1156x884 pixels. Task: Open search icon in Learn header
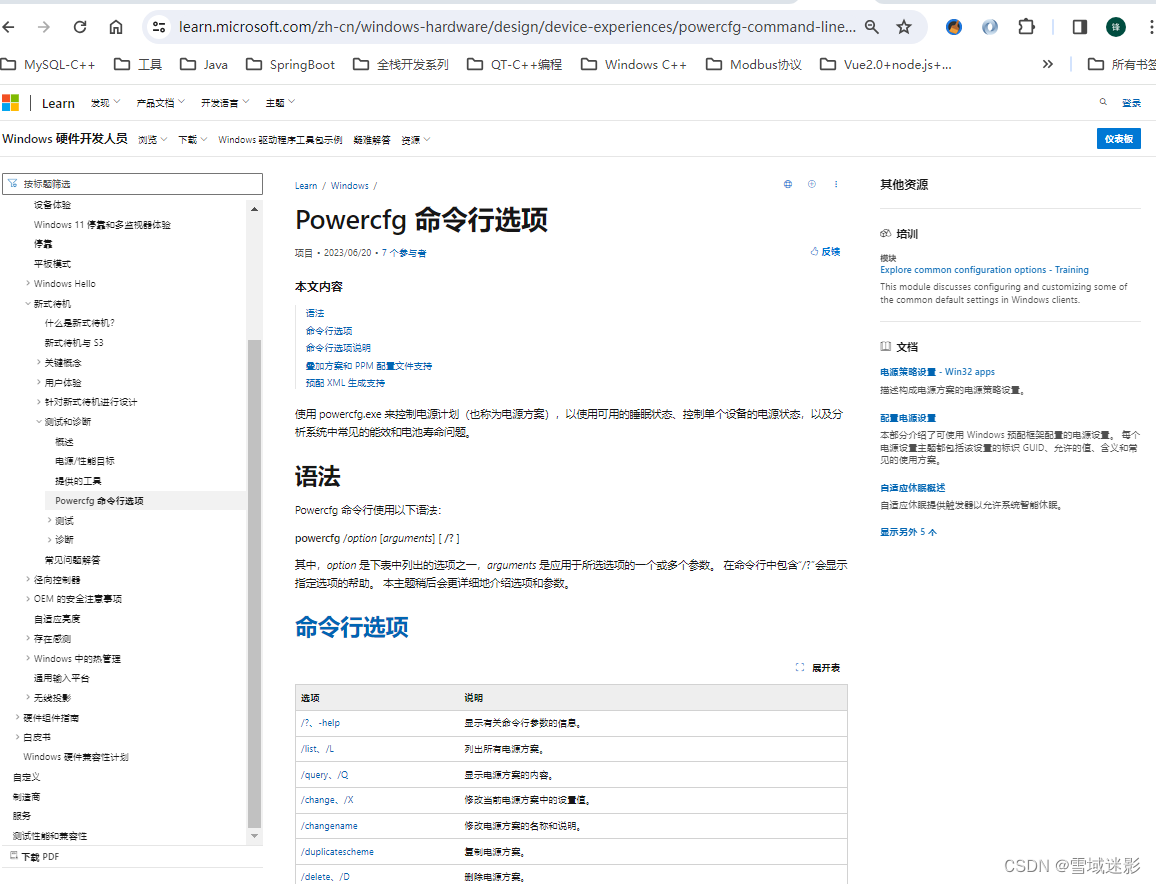tap(1103, 102)
